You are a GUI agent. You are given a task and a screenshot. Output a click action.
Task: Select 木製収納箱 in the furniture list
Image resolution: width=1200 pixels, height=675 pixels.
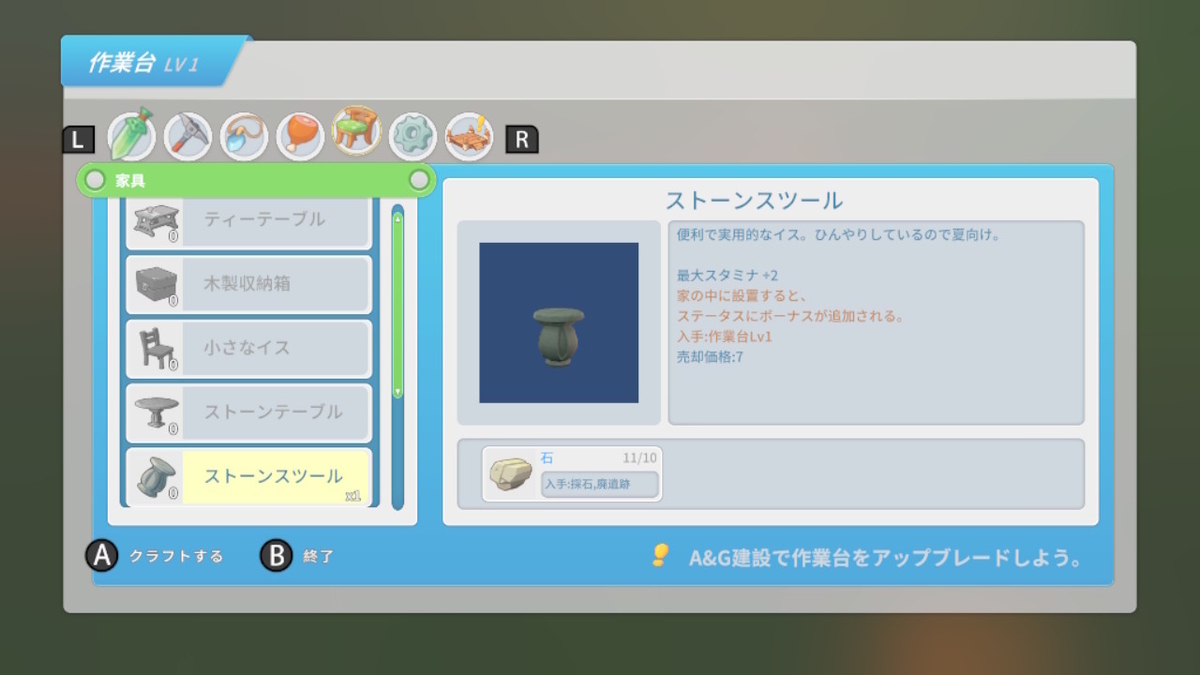(248, 283)
